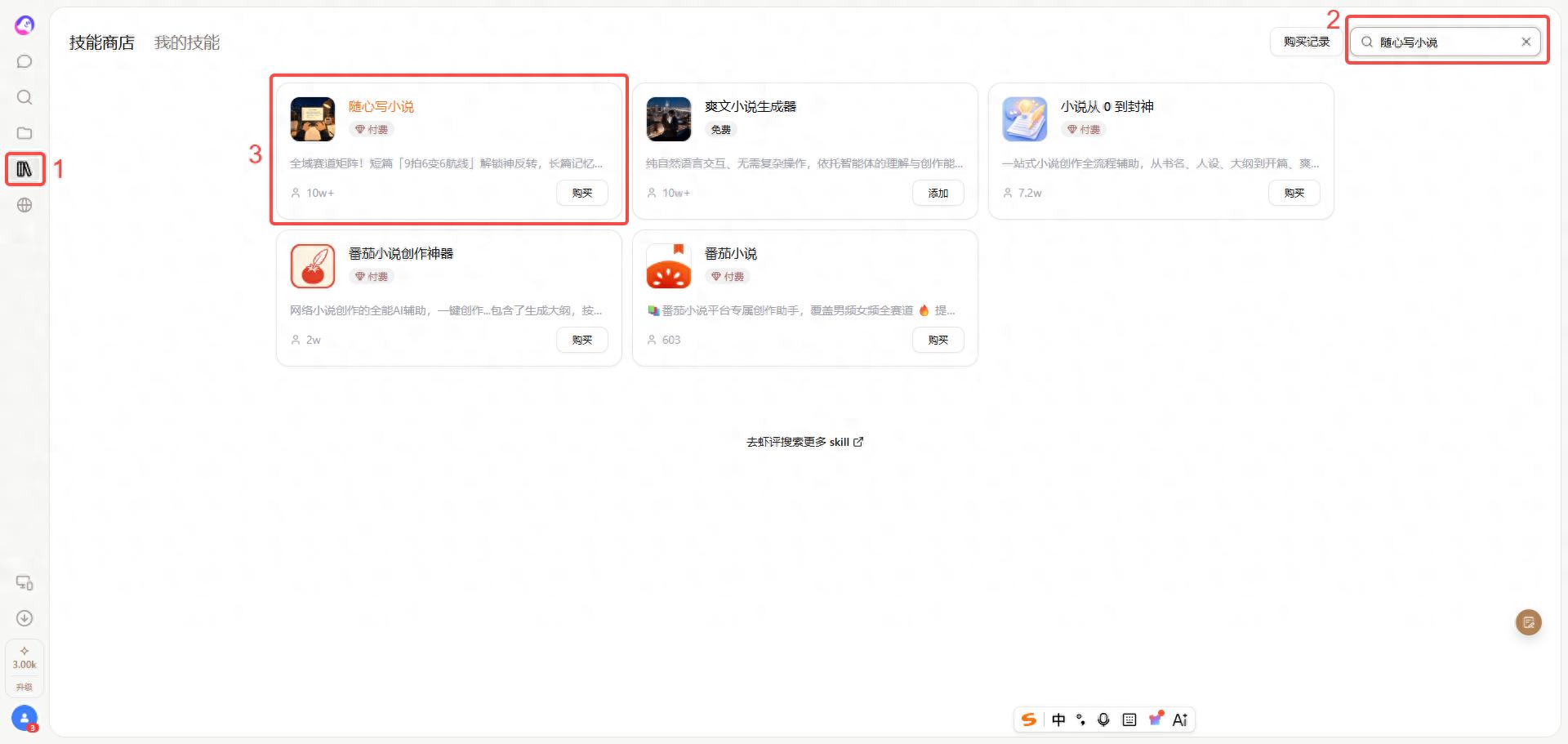Click 购买 on the 随心写小说 card
Viewport: 1568px width, 744px height.
click(x=582, y=193)
